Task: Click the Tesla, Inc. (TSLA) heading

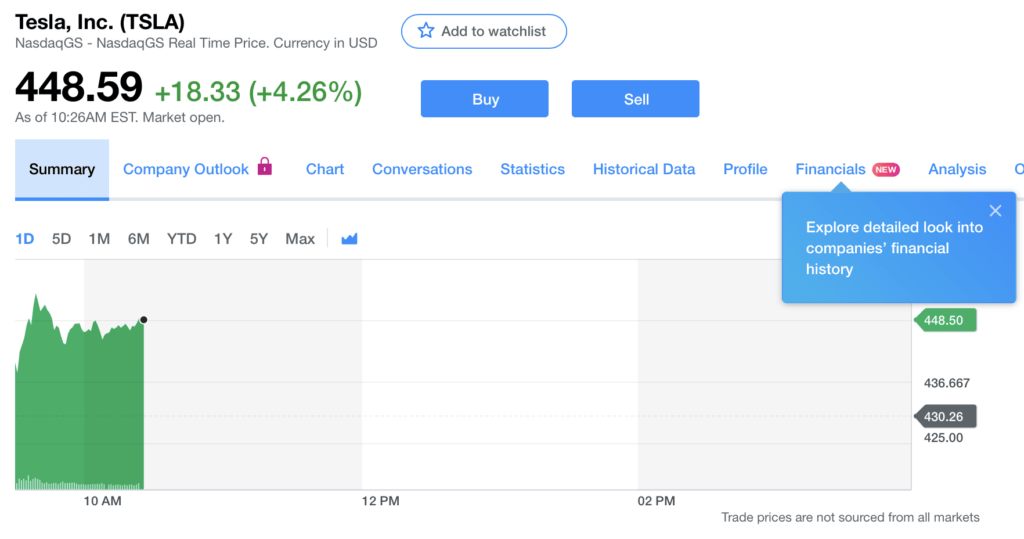Action: pyautogui.click(x=100, y=22)
